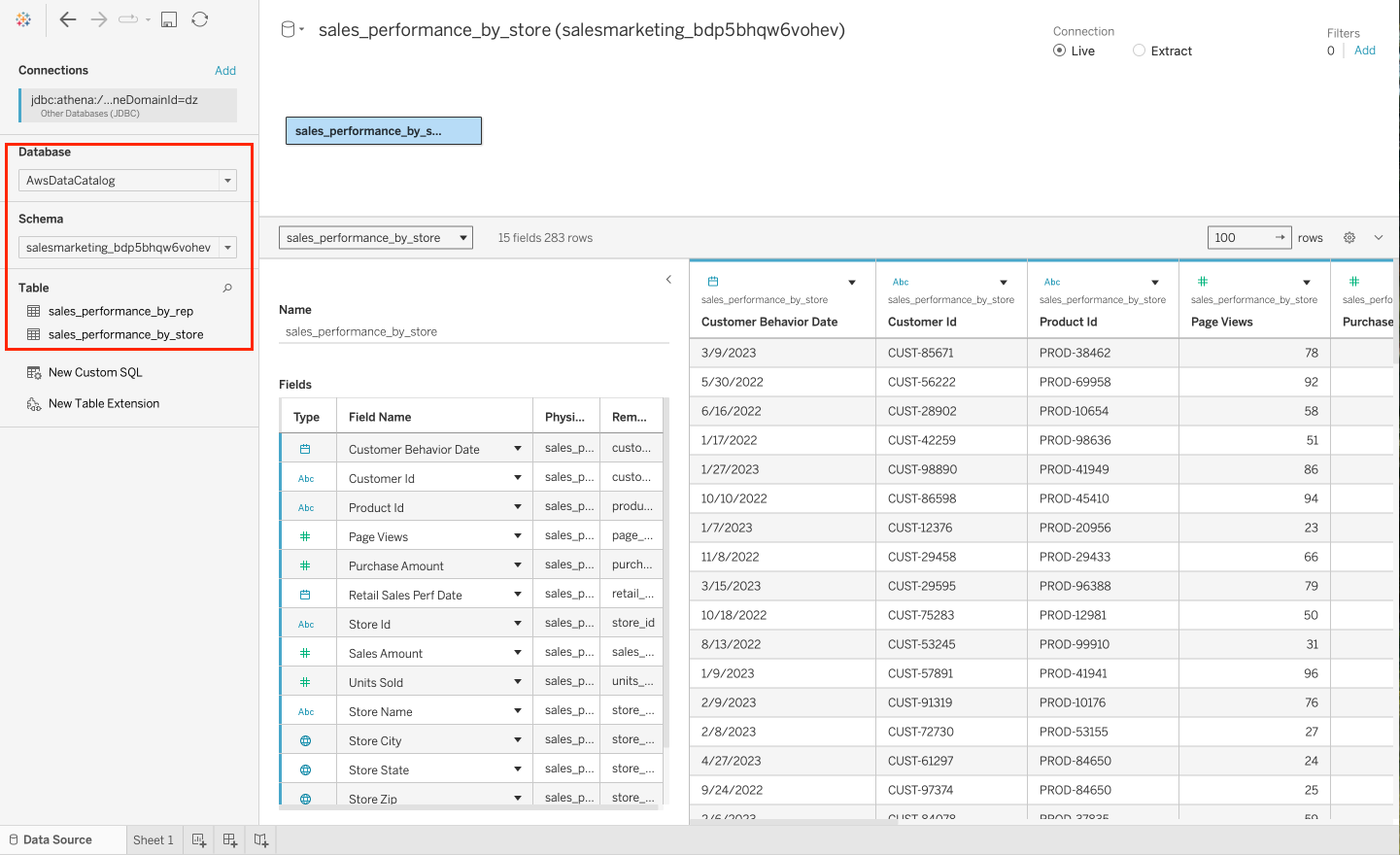Create a new story using the bottom icon

(260, 839)
